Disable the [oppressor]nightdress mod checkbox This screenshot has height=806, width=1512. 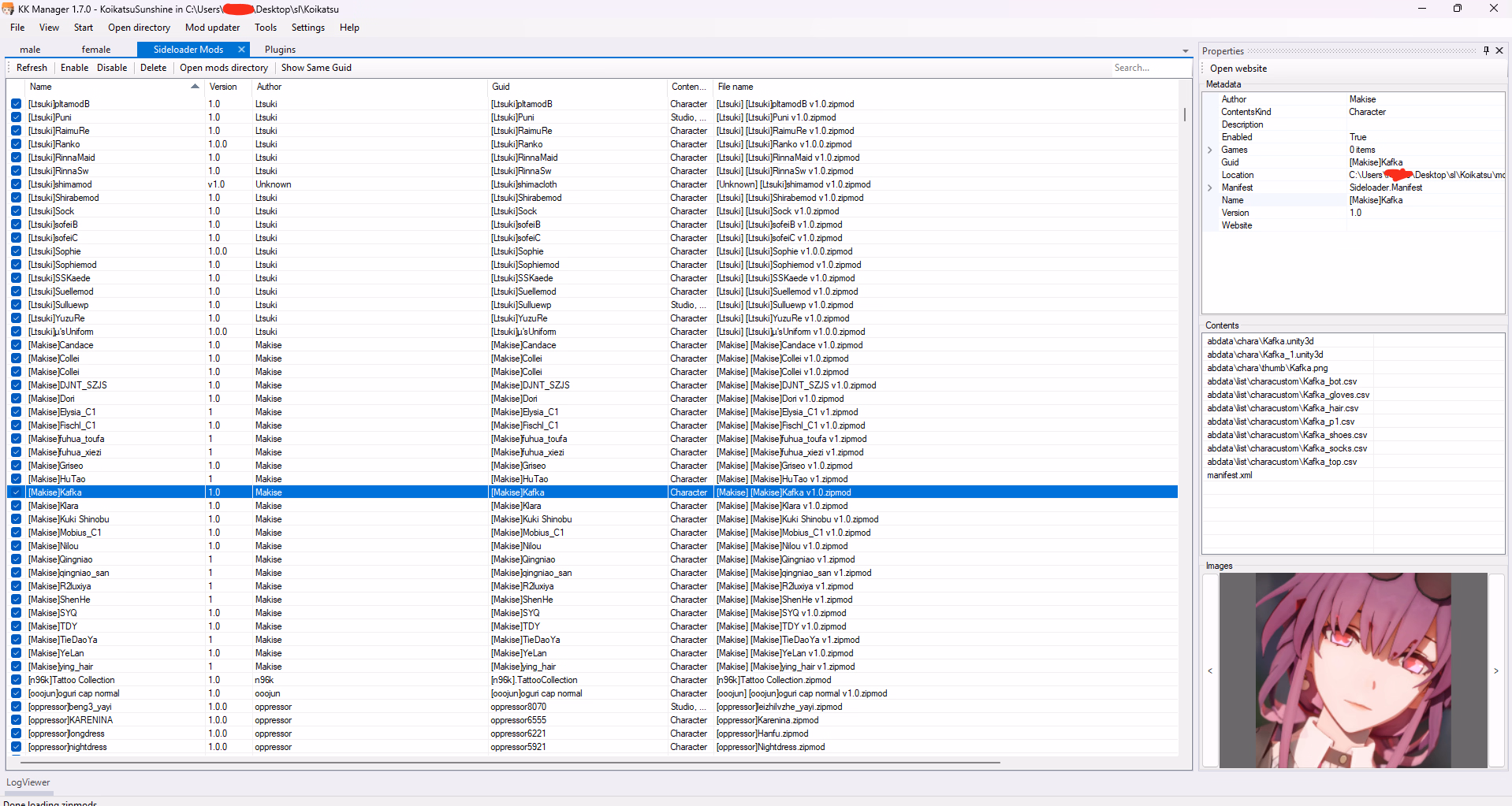point(16,747)
